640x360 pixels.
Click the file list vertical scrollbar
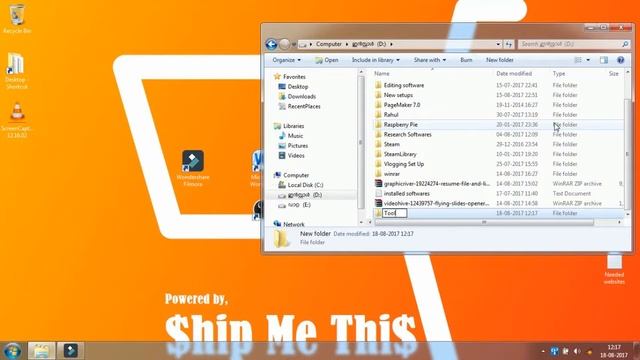click(627, 153)
